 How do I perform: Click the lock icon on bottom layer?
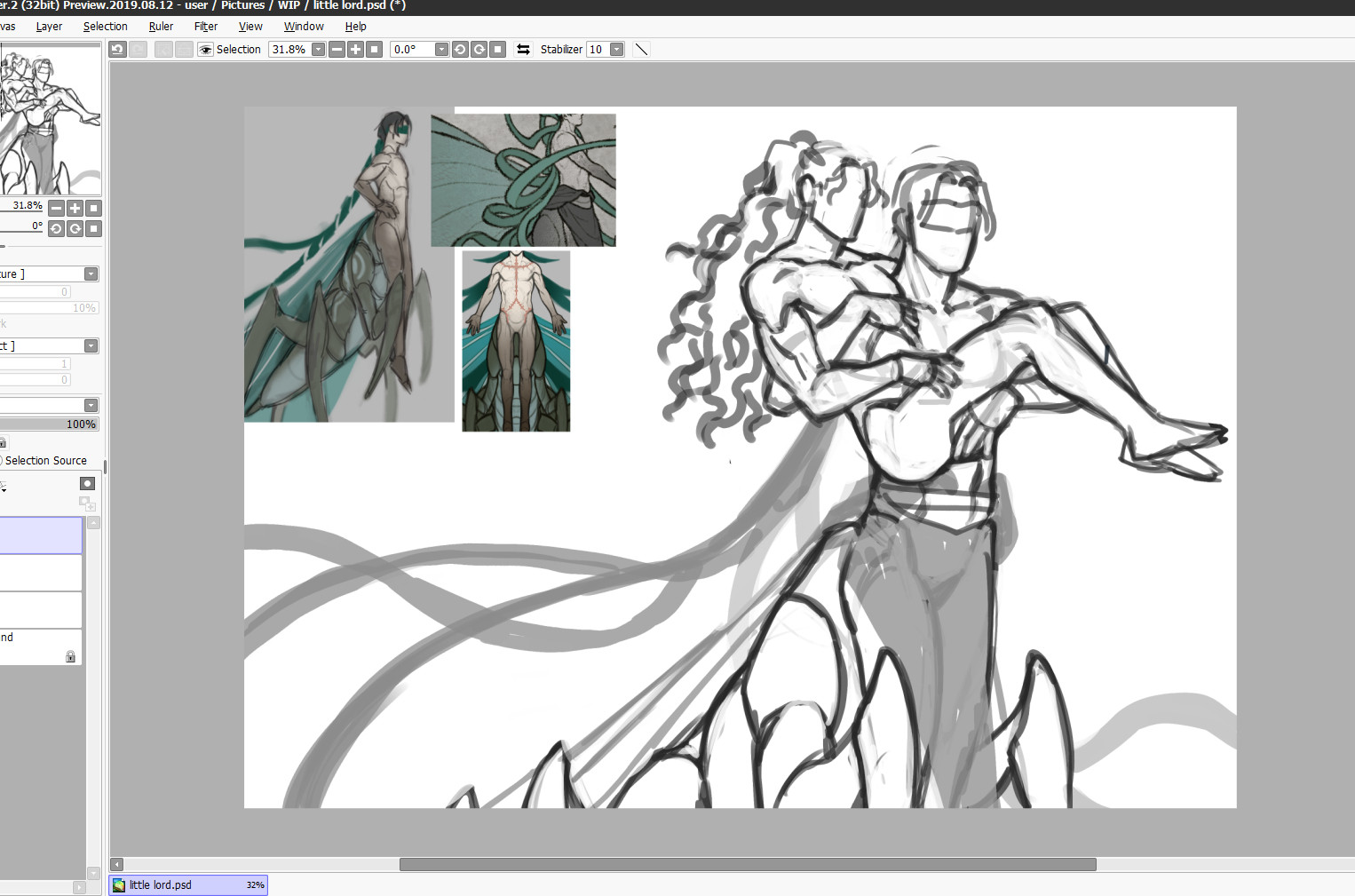(x=70, y=656)
